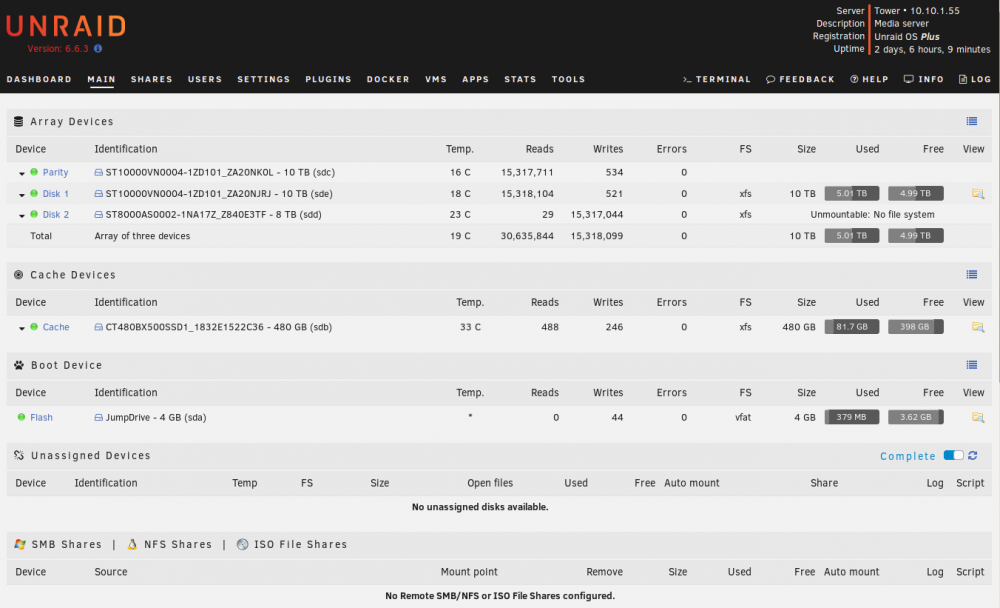Viewport: 1000px width, 608px height.
Task: Refresh unassigned devices list
Action: [x=973, y=456]
